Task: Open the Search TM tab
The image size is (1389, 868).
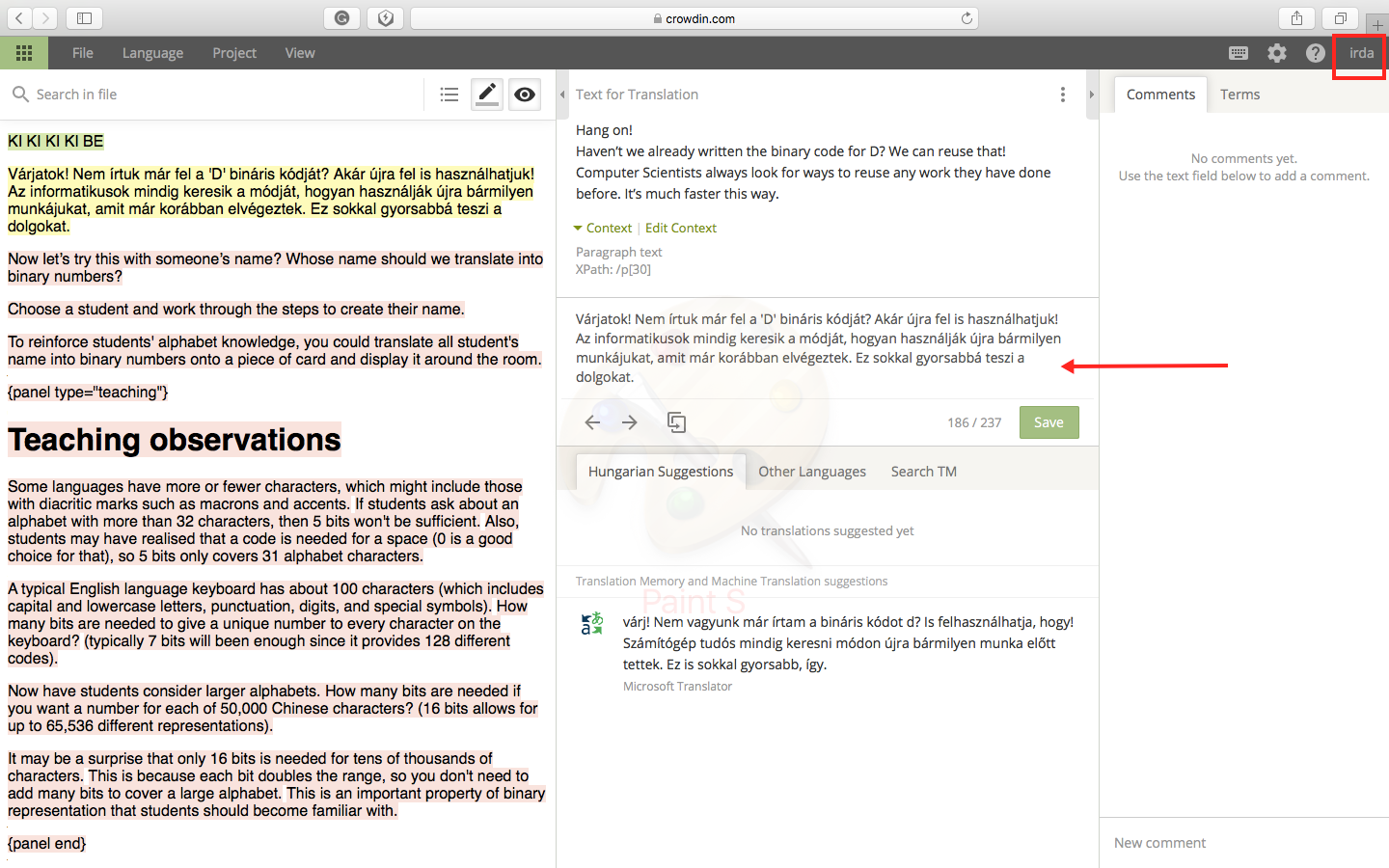Action: (924, 472)
